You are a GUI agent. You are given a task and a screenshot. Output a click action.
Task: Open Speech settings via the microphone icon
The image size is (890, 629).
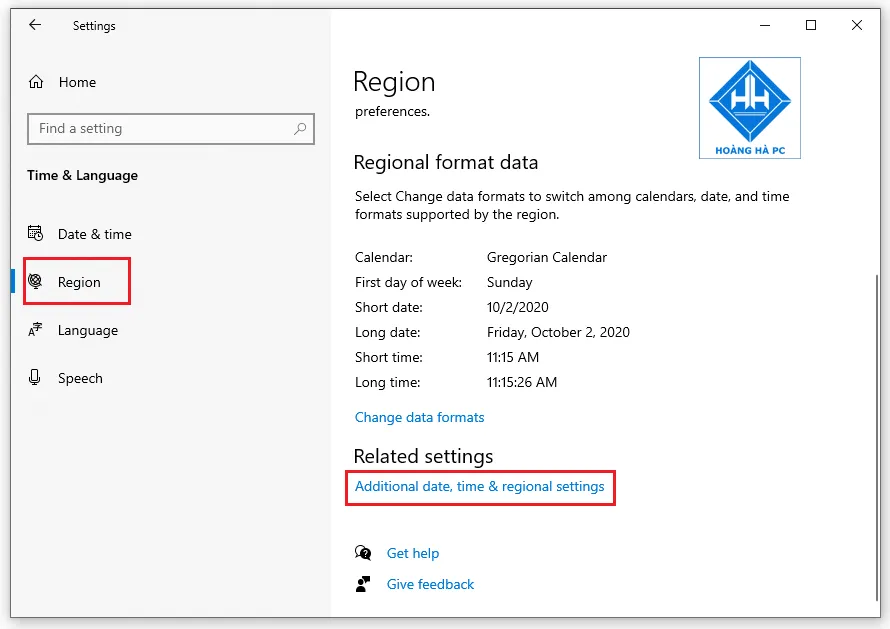[35, 377]
